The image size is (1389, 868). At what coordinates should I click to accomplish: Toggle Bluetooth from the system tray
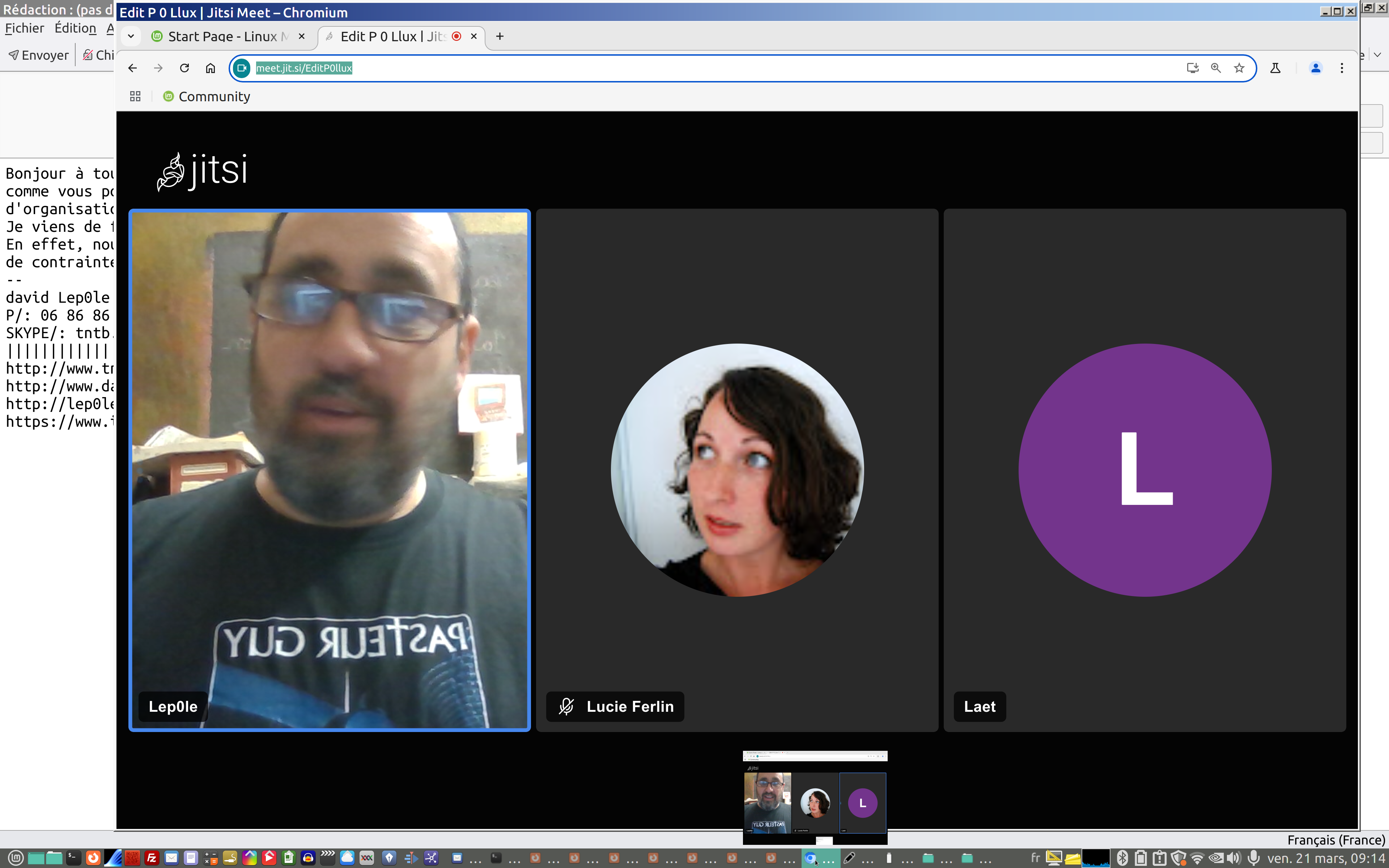pos(1122,858)
